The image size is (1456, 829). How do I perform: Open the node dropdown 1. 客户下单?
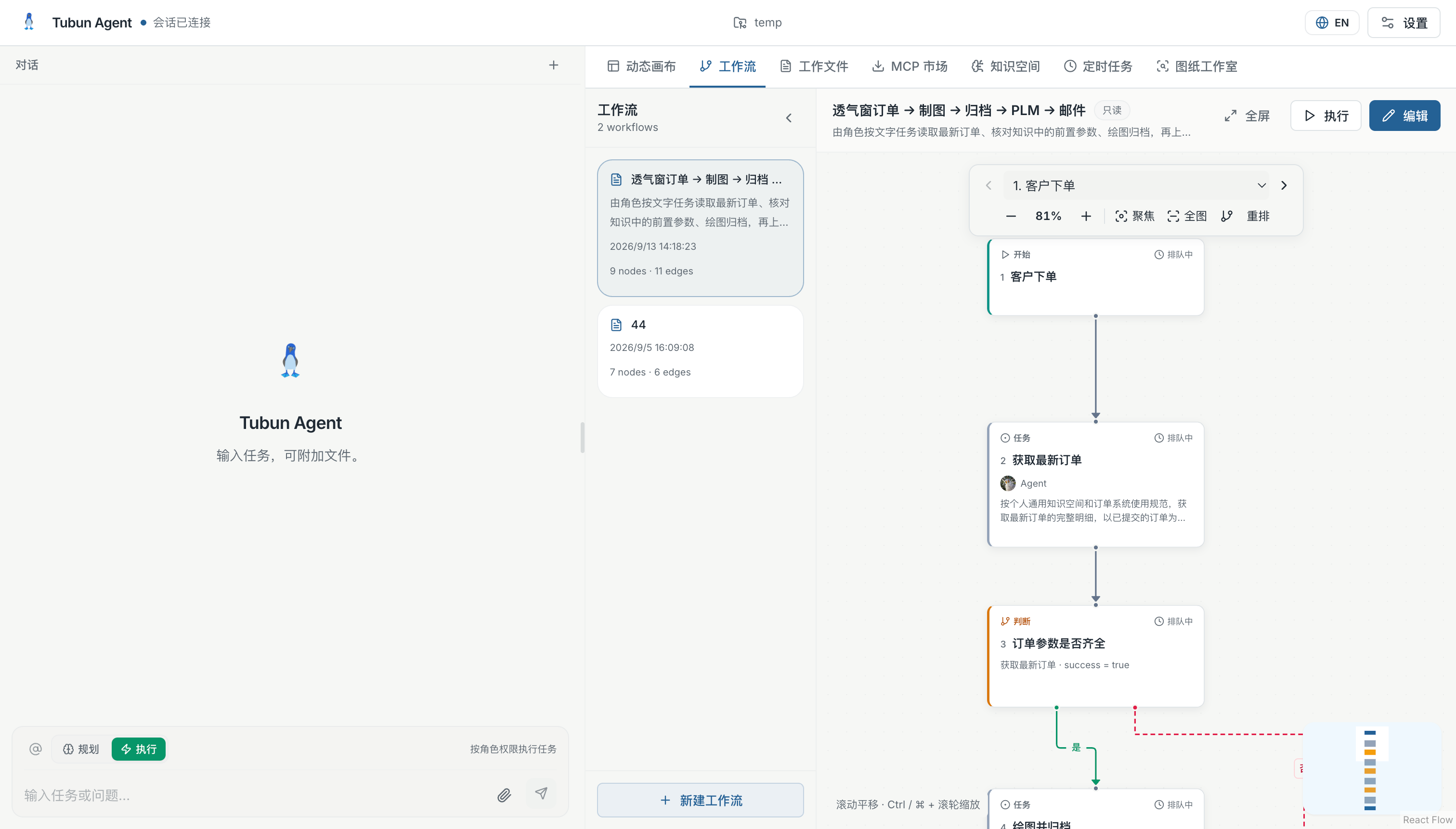[x=1136, y=186]
